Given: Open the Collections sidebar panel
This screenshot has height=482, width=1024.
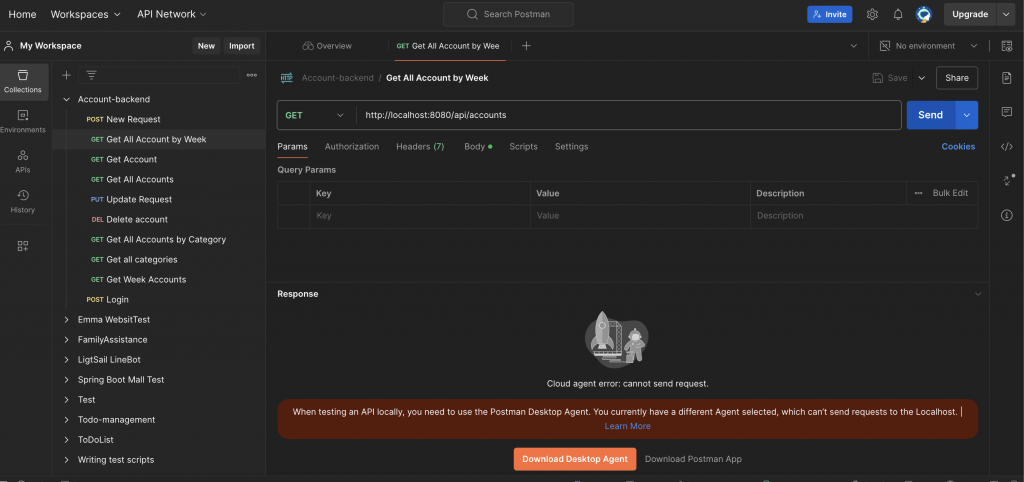Looking at the screenshot, I should [23, 82].
